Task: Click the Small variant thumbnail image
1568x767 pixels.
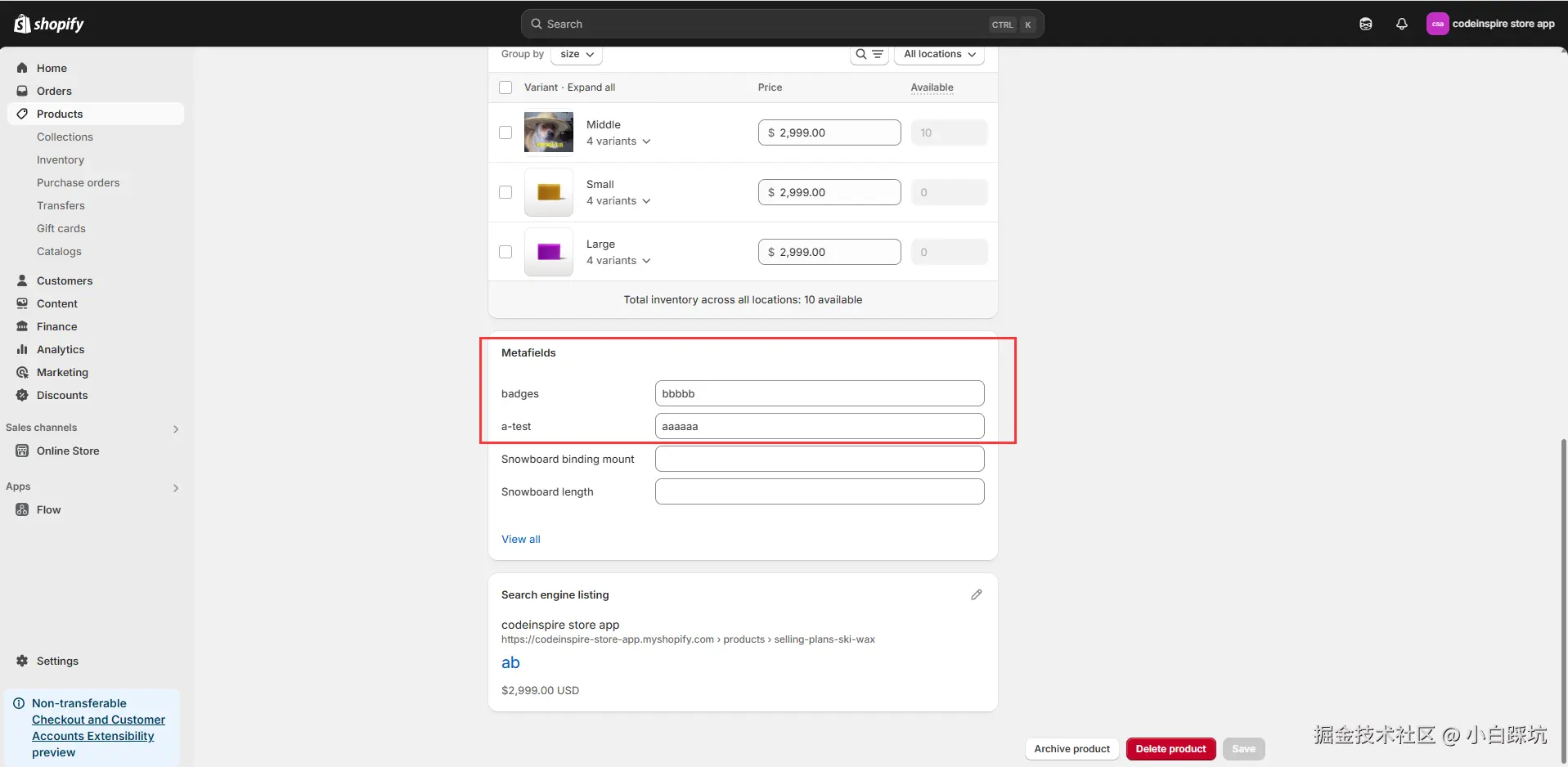Action: click(549, 192)
